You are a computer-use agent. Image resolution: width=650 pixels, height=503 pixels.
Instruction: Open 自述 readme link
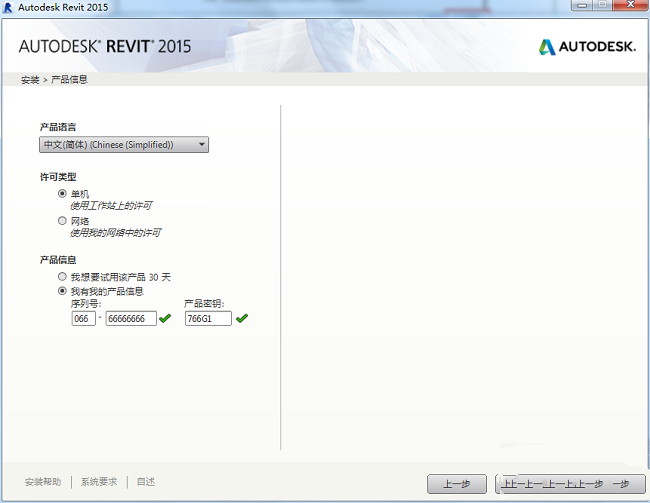[x=146, y=482]
